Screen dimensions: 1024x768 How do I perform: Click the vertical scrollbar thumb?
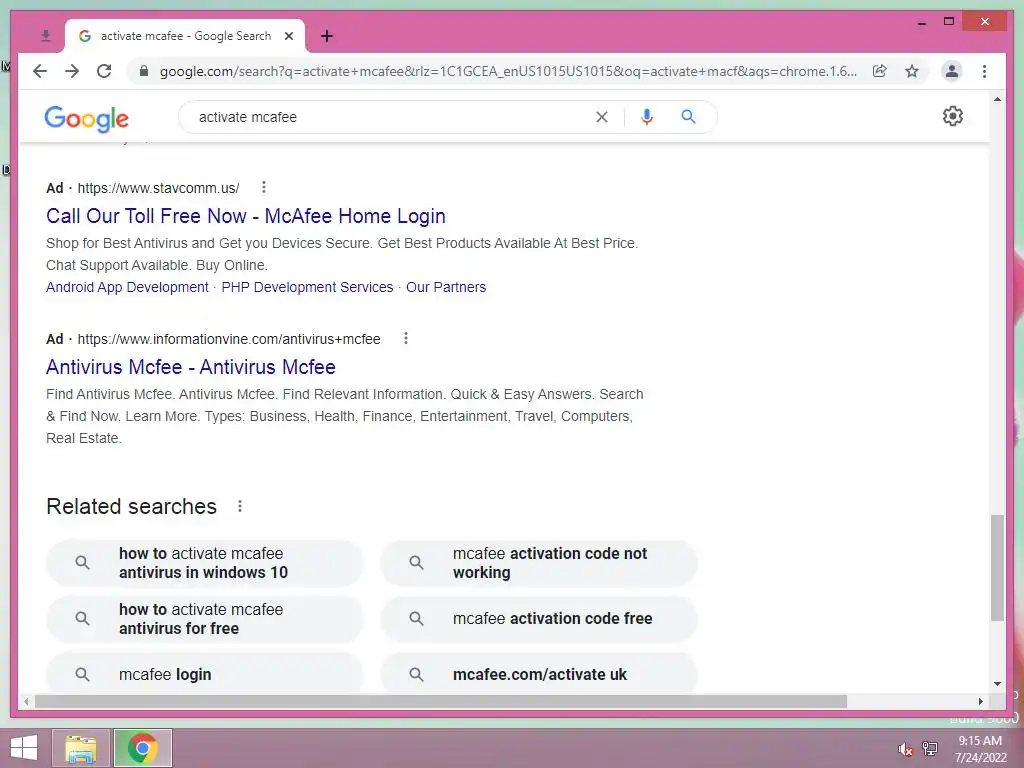point(997,568)
